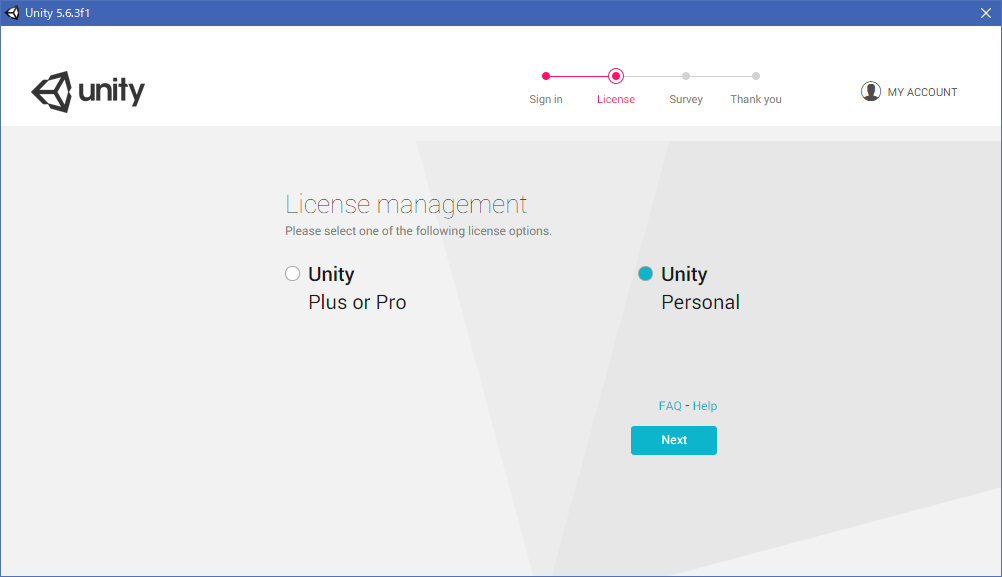Screen dimensions: 1002x577
Task: Choose the 'Plus or Pro' license label text
Action: (x=357, y=302)
